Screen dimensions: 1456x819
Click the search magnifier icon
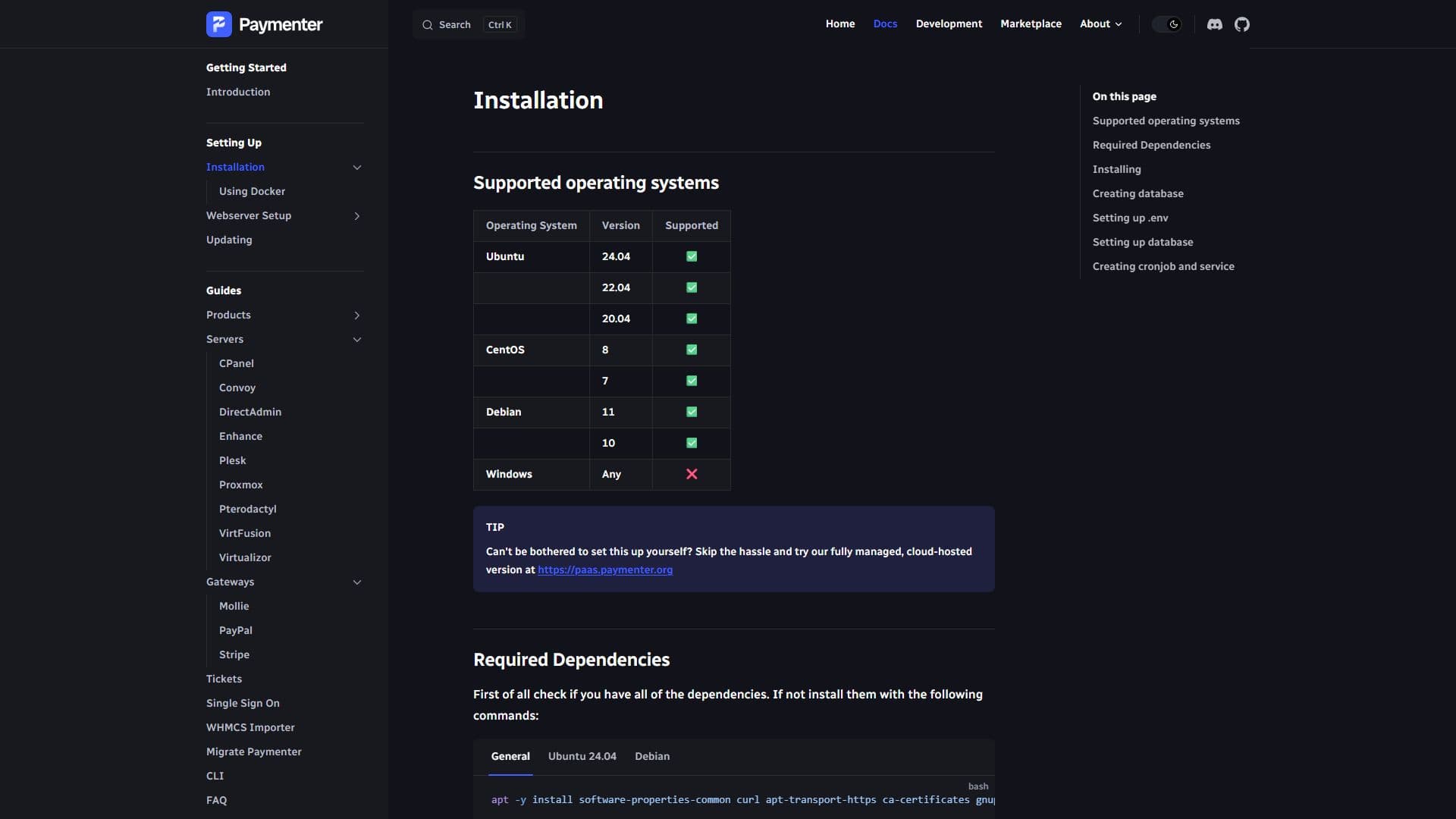coord(428,25)
